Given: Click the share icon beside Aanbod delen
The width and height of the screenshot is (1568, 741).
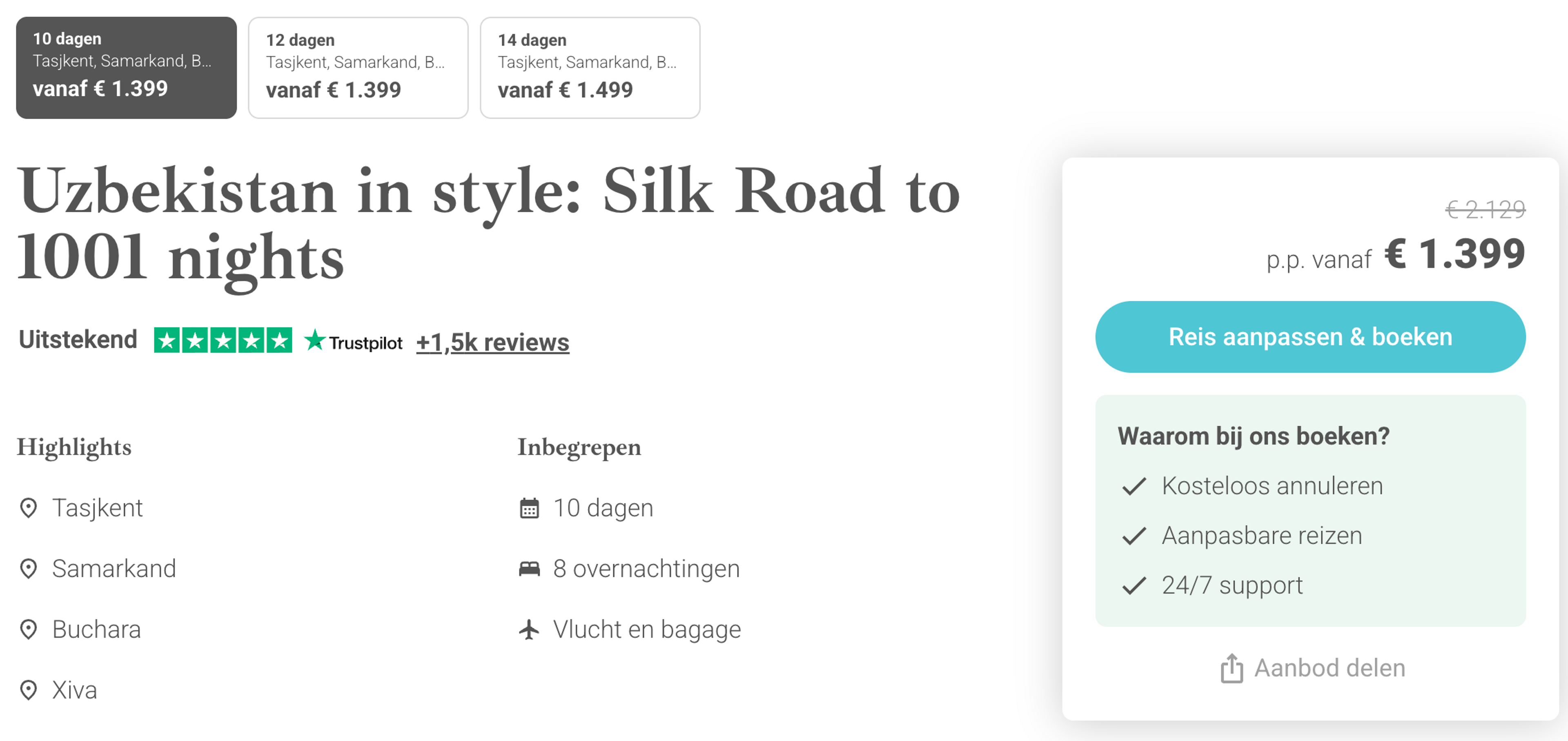Looking at the screenshot, I should tap(1232, 668).
